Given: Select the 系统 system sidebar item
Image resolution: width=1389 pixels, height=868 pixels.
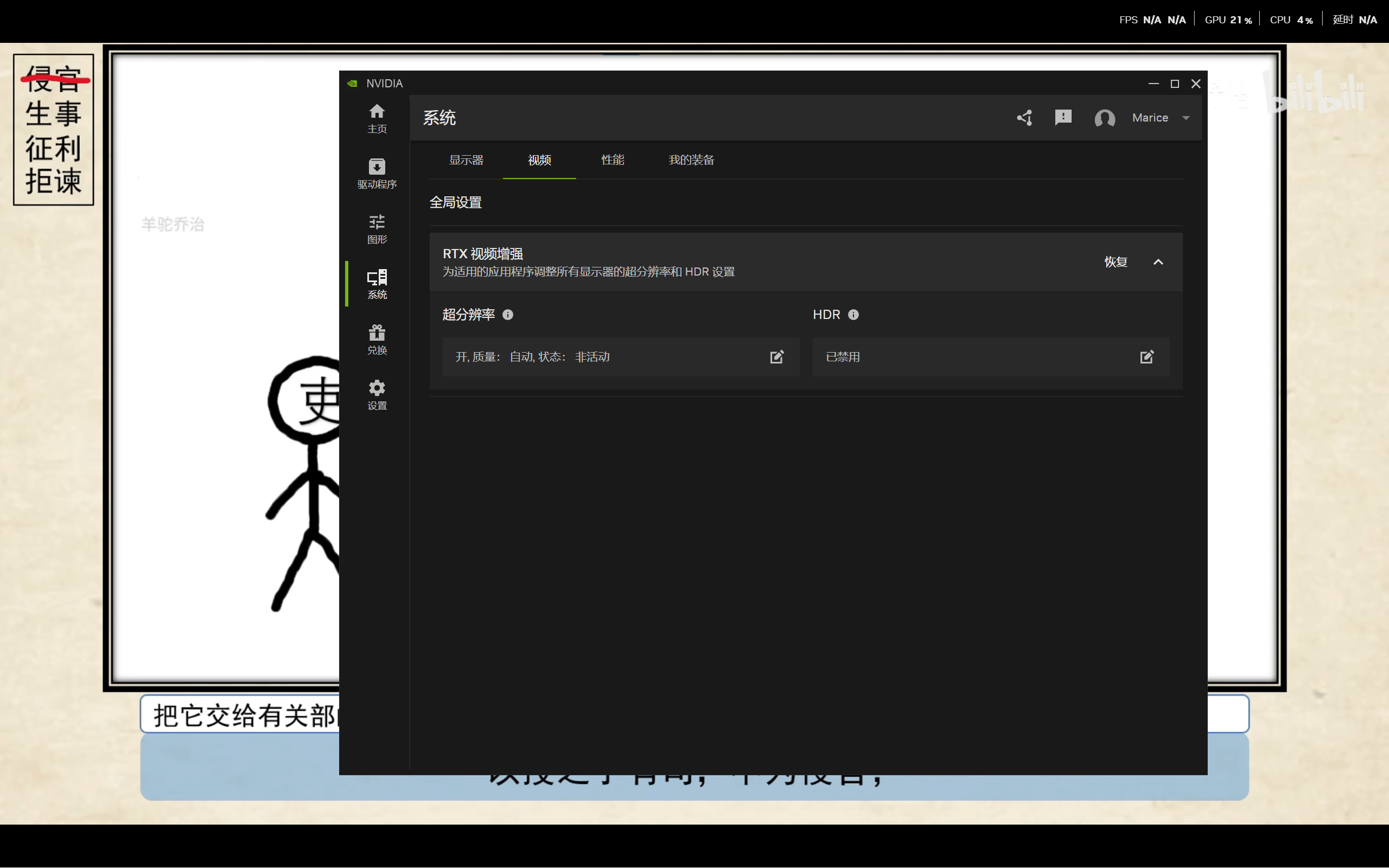Looking at the screenshot, I should pos(377,284).
